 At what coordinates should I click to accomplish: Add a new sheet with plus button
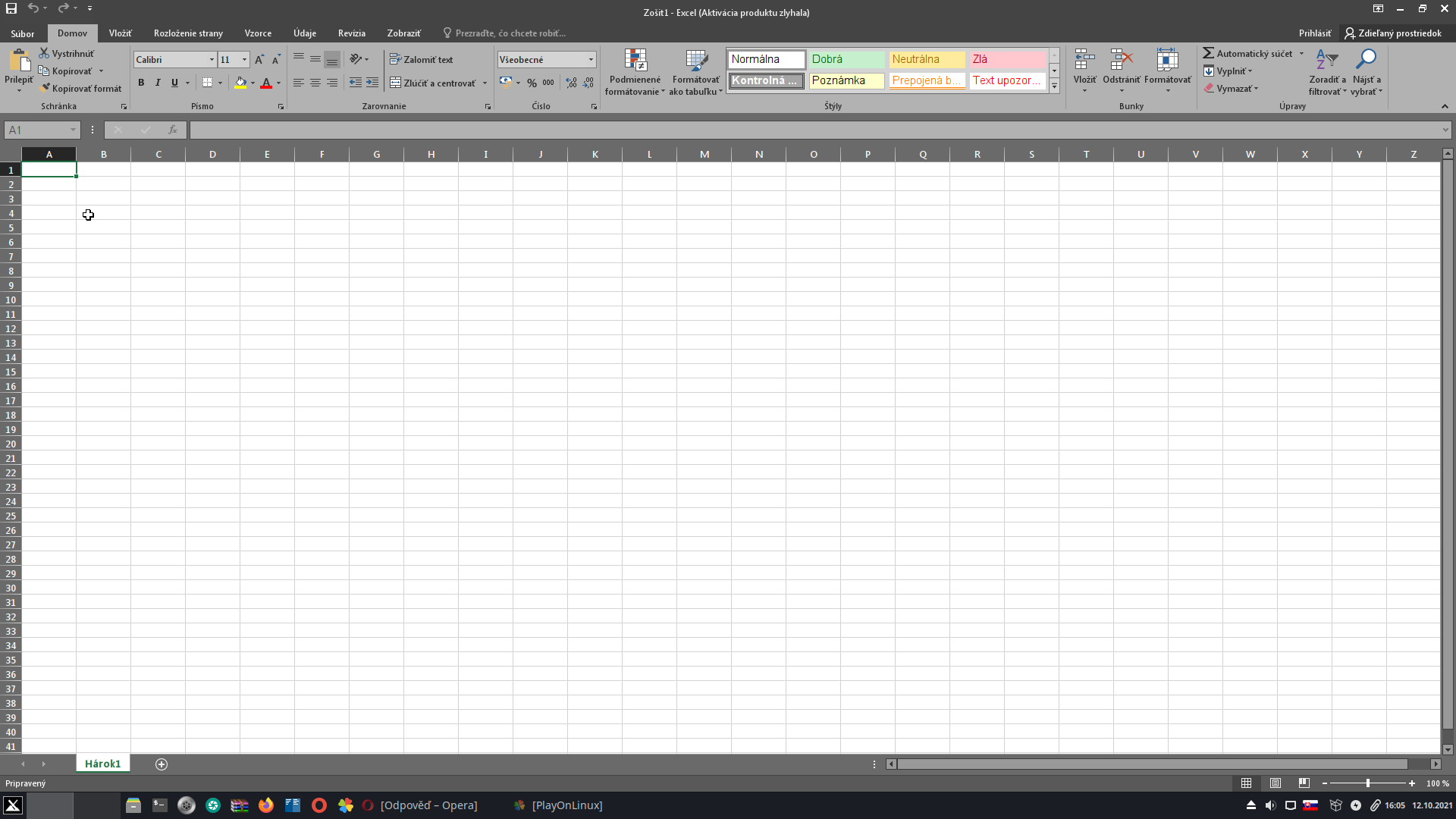pyautogui.click(x=162, y=764)
